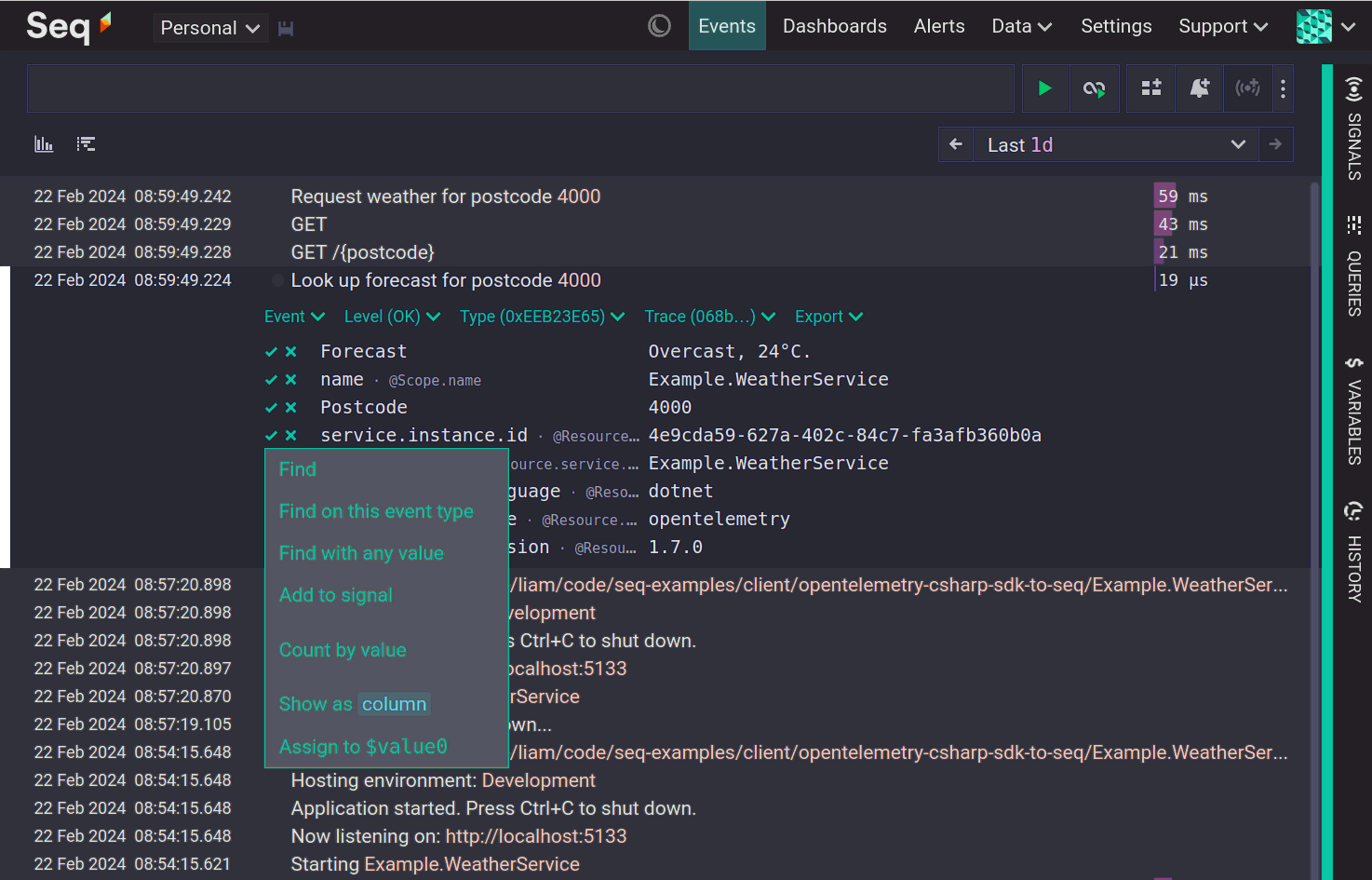Expand the Trace (068b...) dropdown

pyautogui.click(x=710, y=317)
